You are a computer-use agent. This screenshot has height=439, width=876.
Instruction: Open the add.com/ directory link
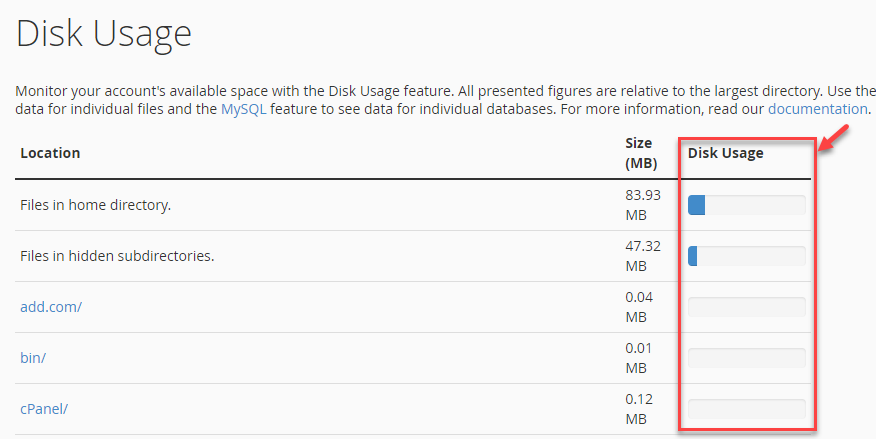point(51,307)
